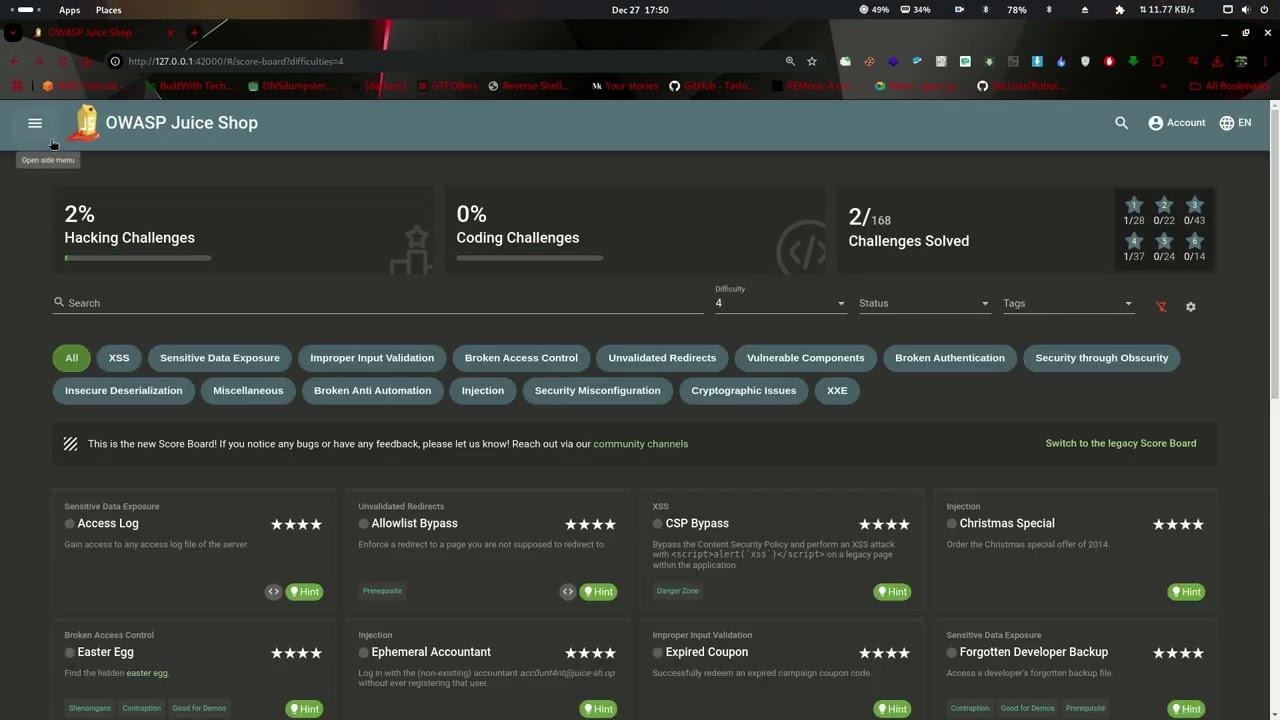Viewport: 1280px width, 720px height.
Task: Toggle the XSS category filter chip
Action: click(x=119, y=358)
